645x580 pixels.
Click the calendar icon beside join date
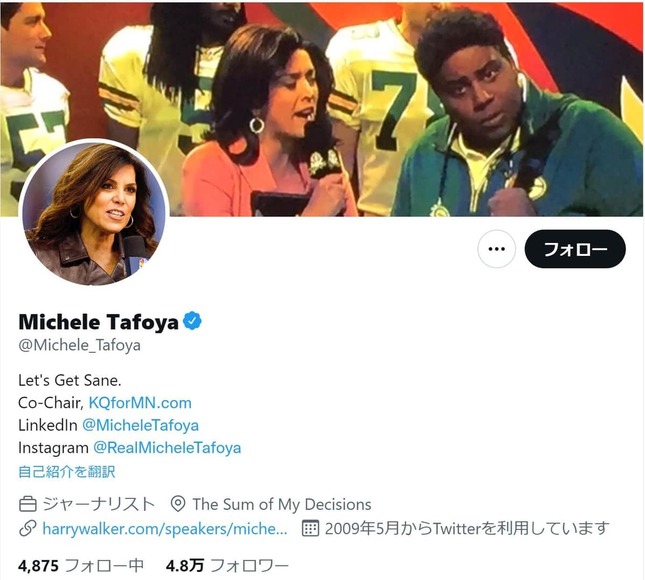pos(310,528)
